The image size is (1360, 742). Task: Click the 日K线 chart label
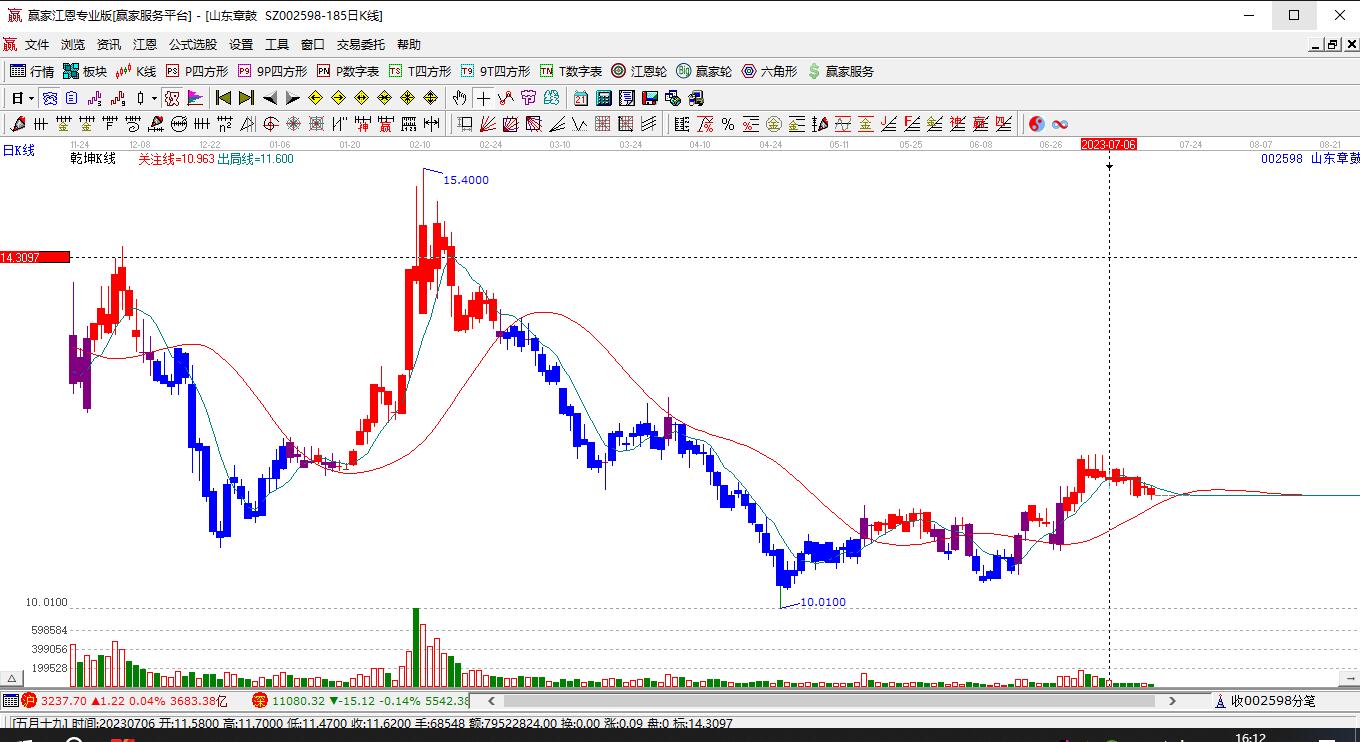pos(18,150)
